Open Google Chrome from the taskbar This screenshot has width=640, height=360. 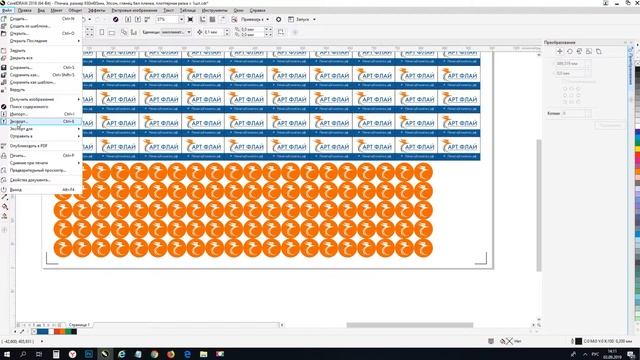[154, 354]
